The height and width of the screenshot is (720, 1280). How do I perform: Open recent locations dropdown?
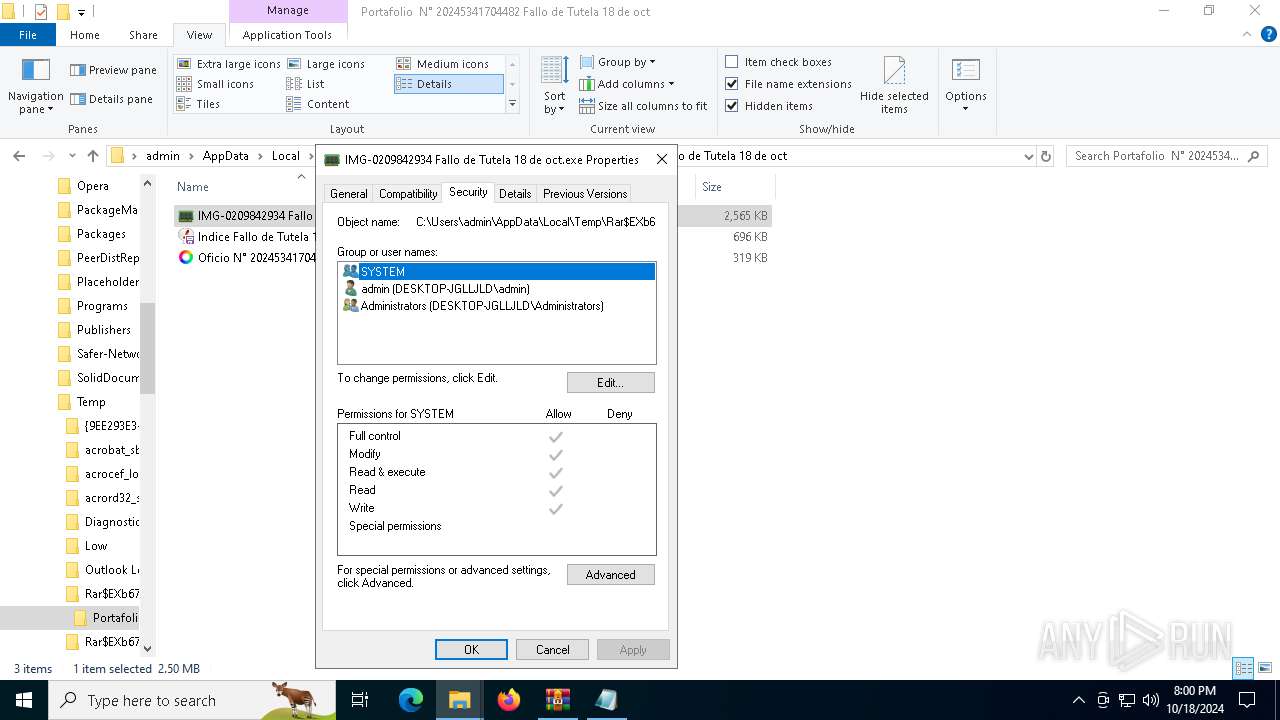72,156
